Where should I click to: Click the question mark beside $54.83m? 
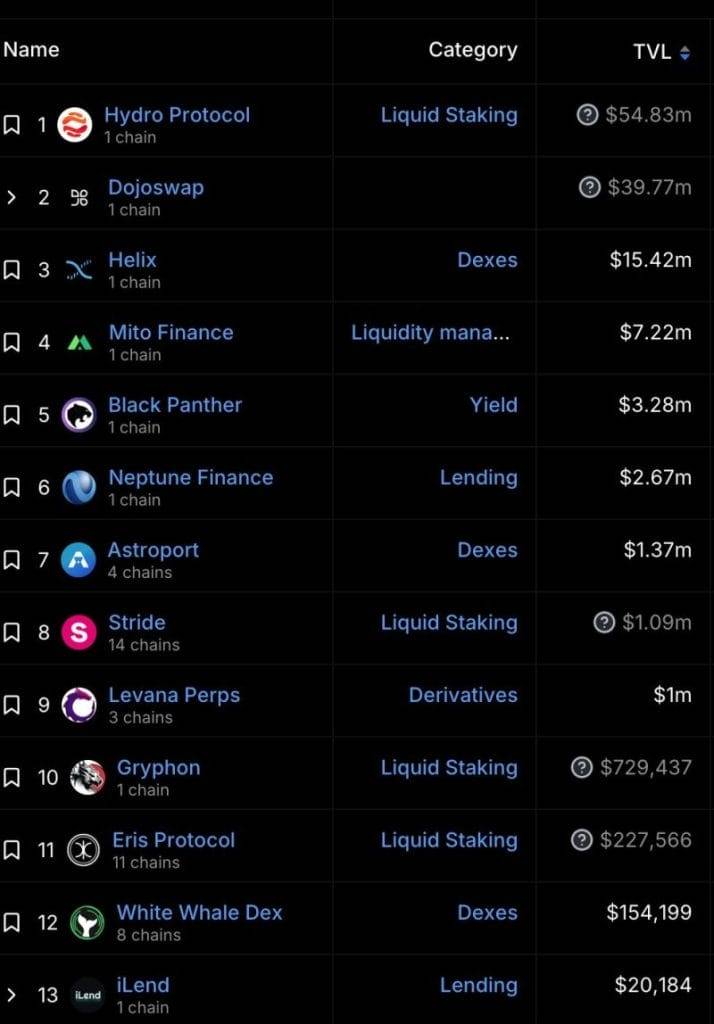[x=587, y=115]
